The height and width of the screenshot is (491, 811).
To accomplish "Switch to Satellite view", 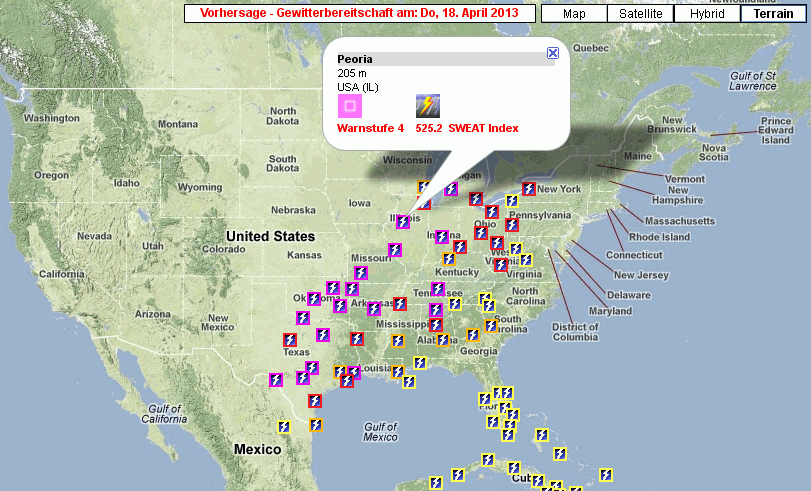I will click(640, 14).
